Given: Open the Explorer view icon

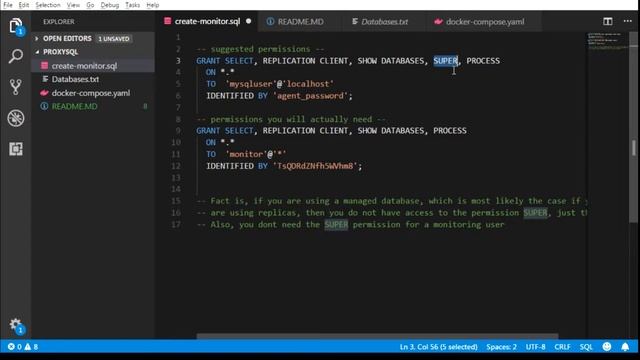Looking at the screenshot, I should [x=16, y=26].
